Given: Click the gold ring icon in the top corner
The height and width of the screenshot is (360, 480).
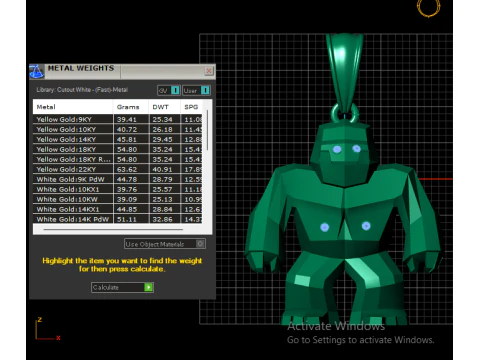Looking at the screenshot, I should 429,8.
